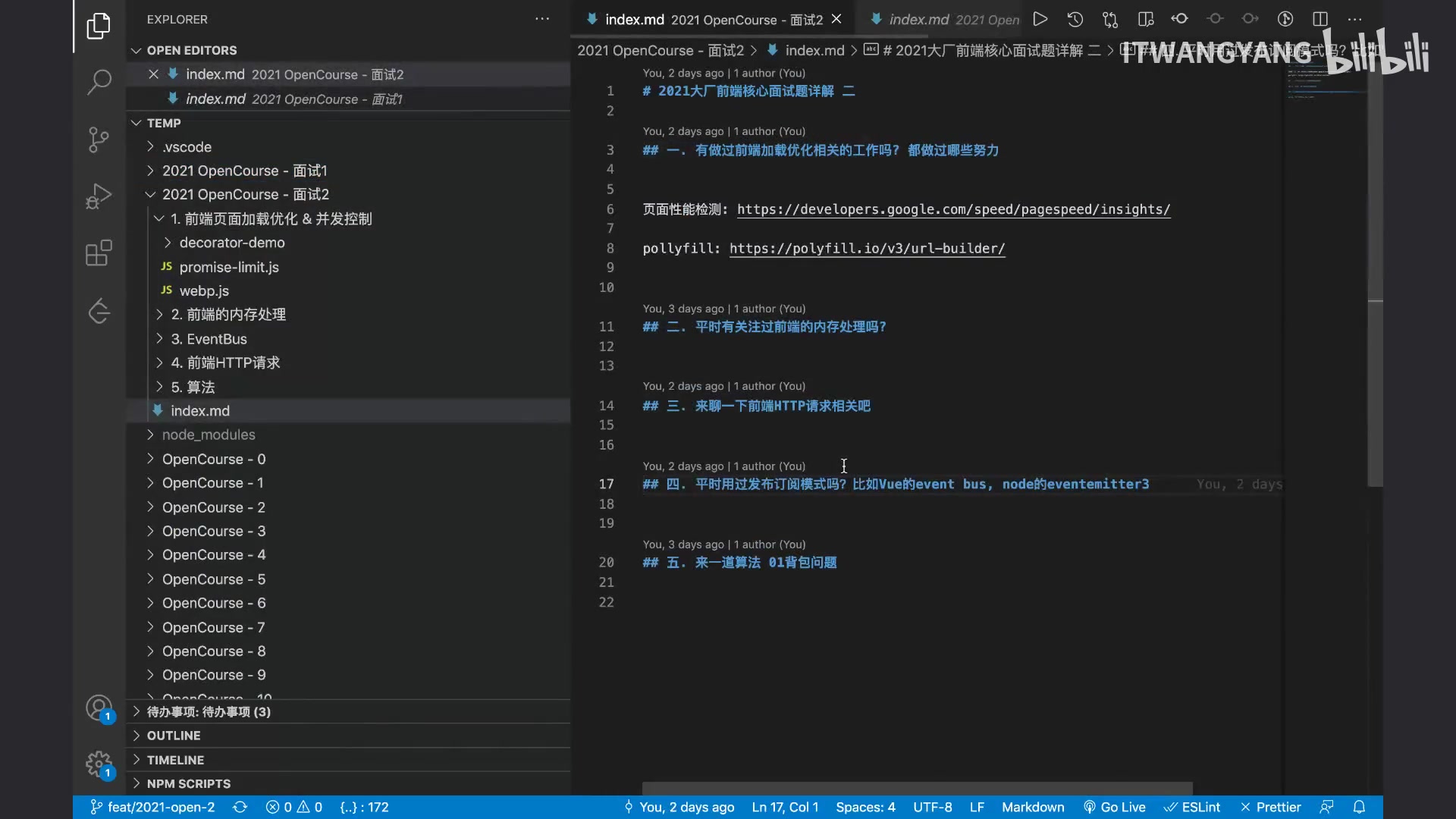Expand the NPM Scripts panel
Screen dimensions: 1456x819
point(348,783)
